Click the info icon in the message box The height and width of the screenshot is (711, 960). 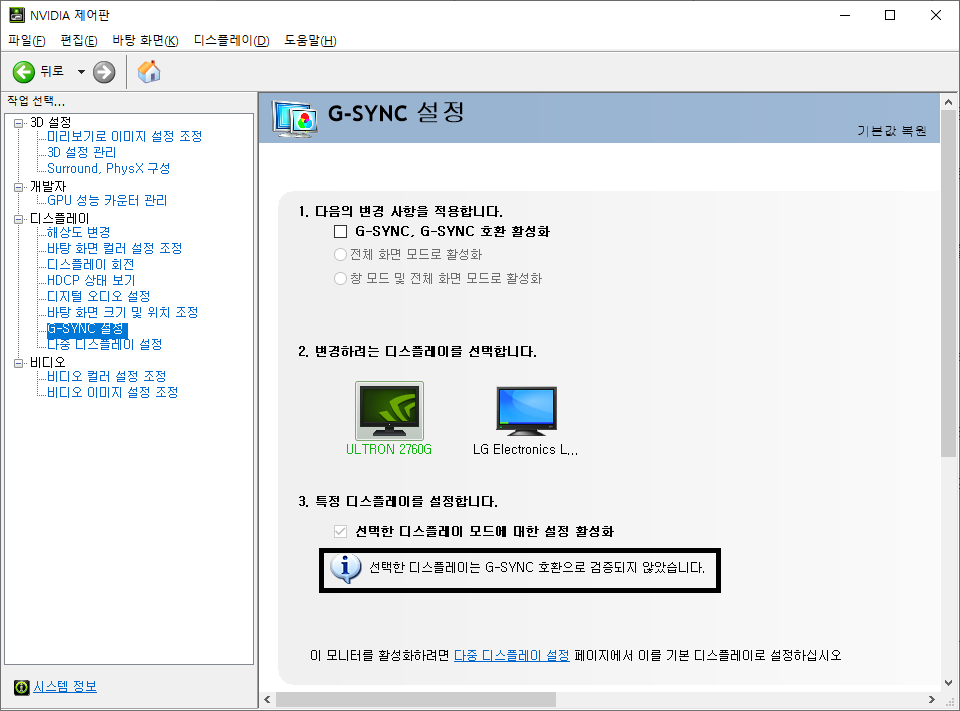click(345, 569)
